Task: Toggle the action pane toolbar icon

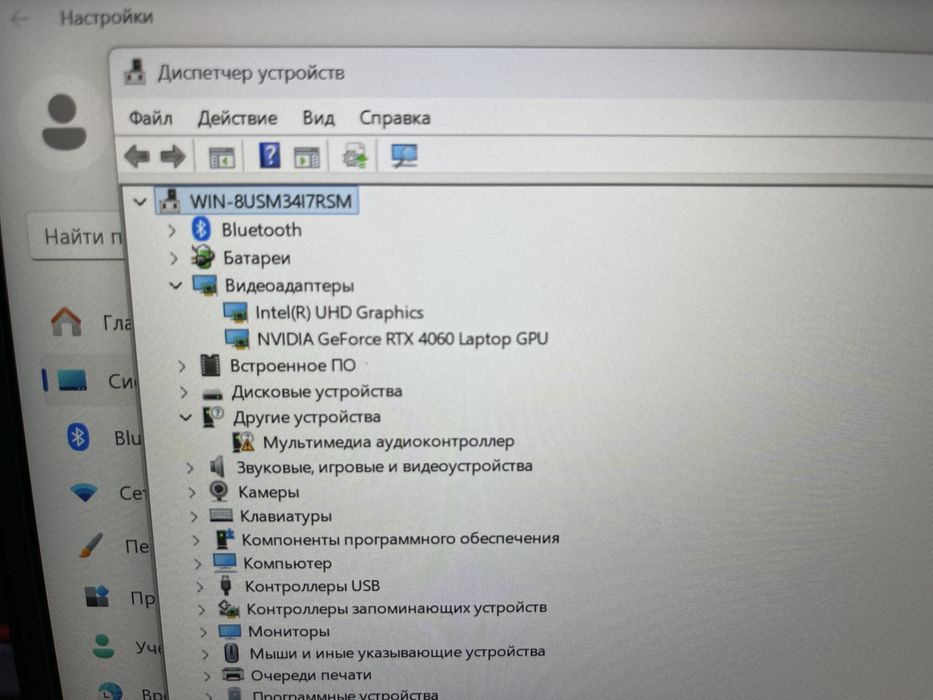Action: [x=307, y=158]
